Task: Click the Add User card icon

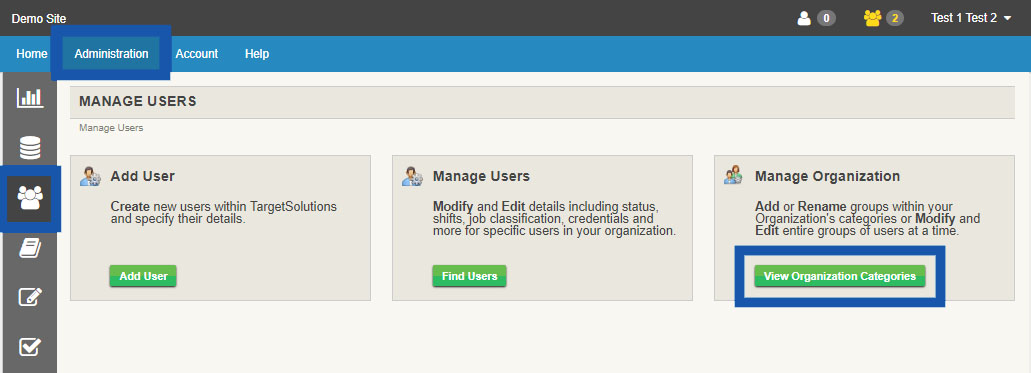Action: click(90, 176)
